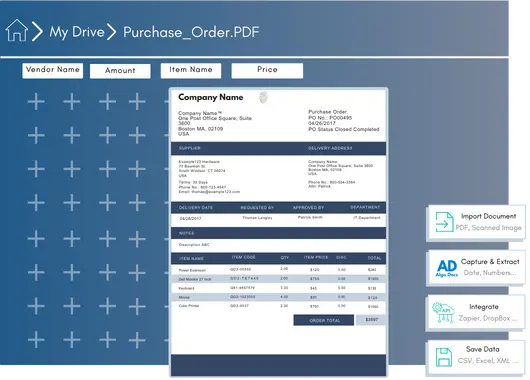Click the ITEM NAME table header

point(191,259)
